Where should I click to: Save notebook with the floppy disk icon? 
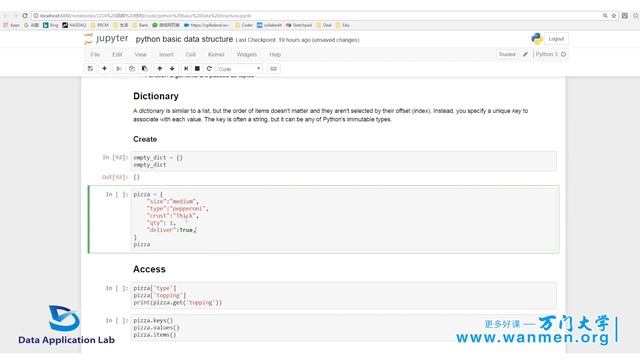(90, 69)
